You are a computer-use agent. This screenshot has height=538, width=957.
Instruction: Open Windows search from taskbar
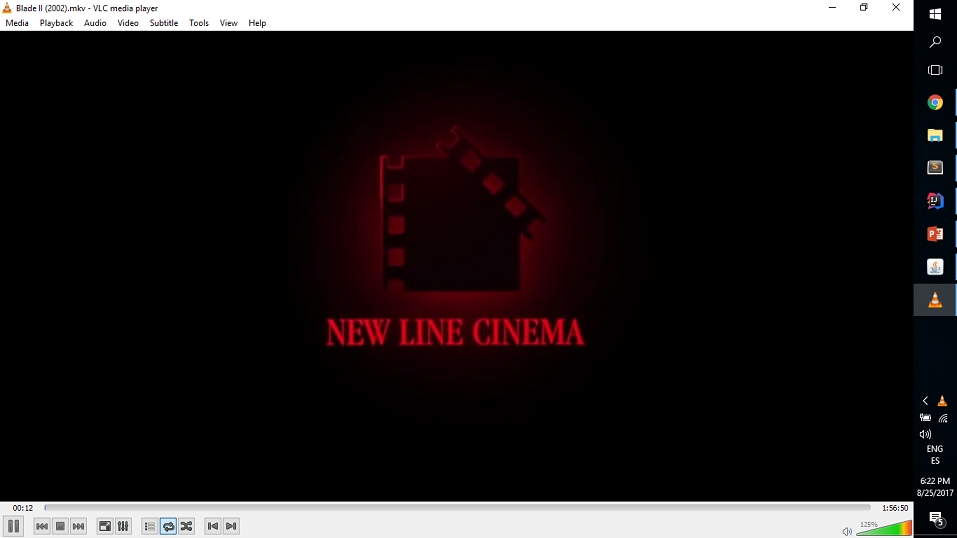pyautogui.click(x=935, y=42)
